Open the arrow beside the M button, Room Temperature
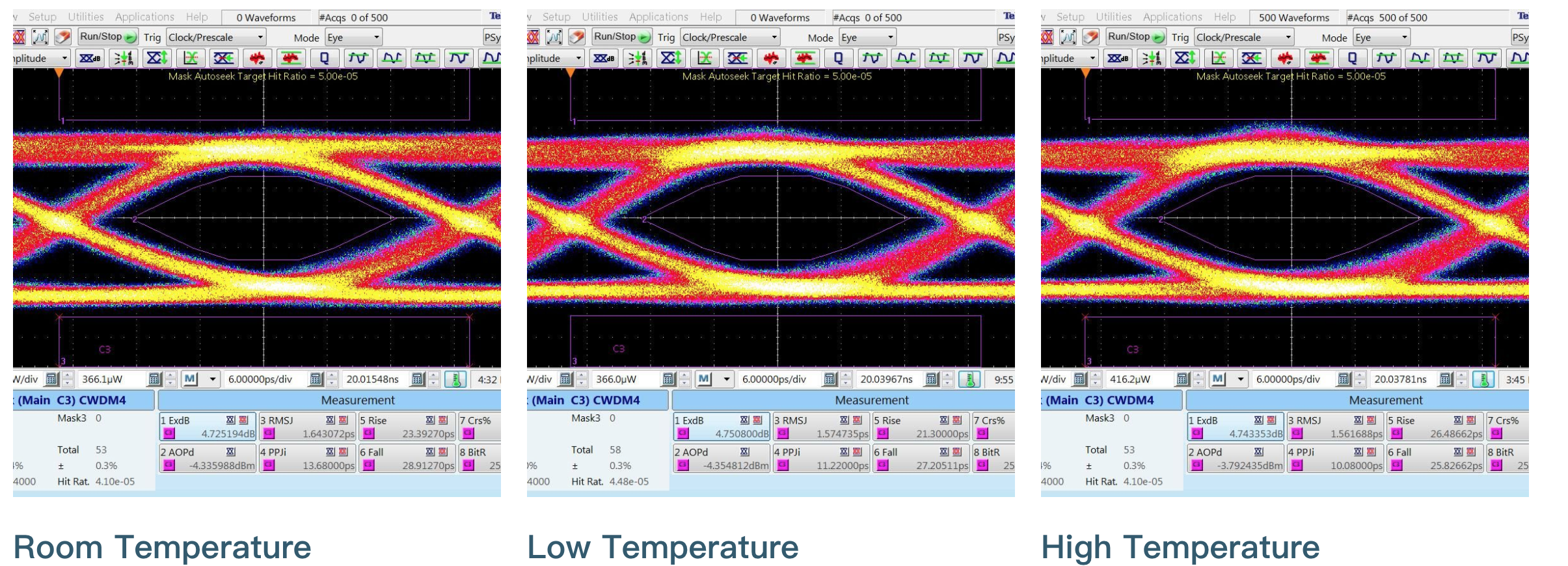This screenshot has width=1568, height=566. click(212, 379)
